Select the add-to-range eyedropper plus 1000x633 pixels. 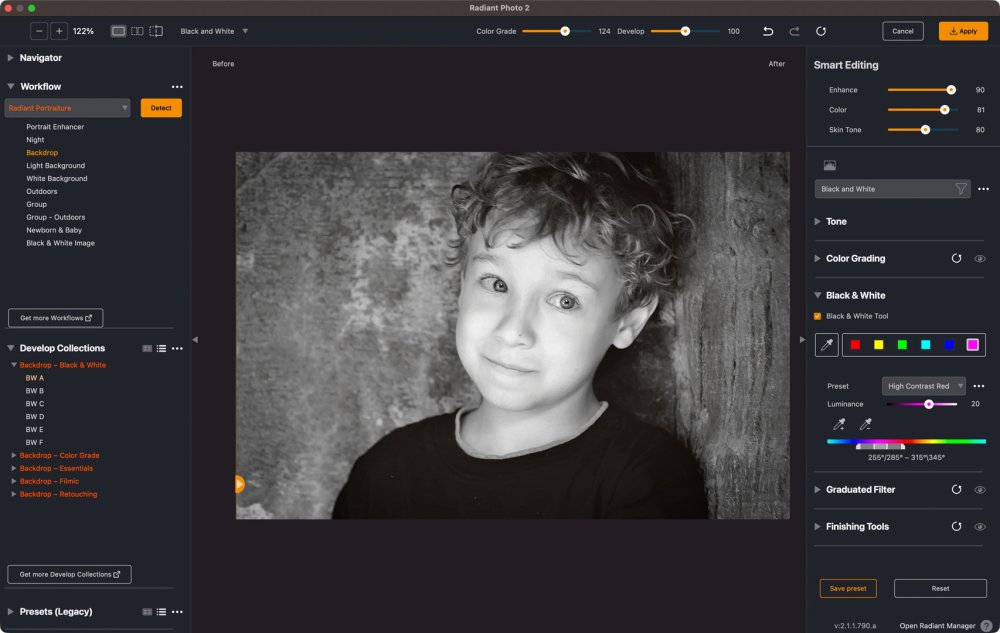[x=839, y=425]
